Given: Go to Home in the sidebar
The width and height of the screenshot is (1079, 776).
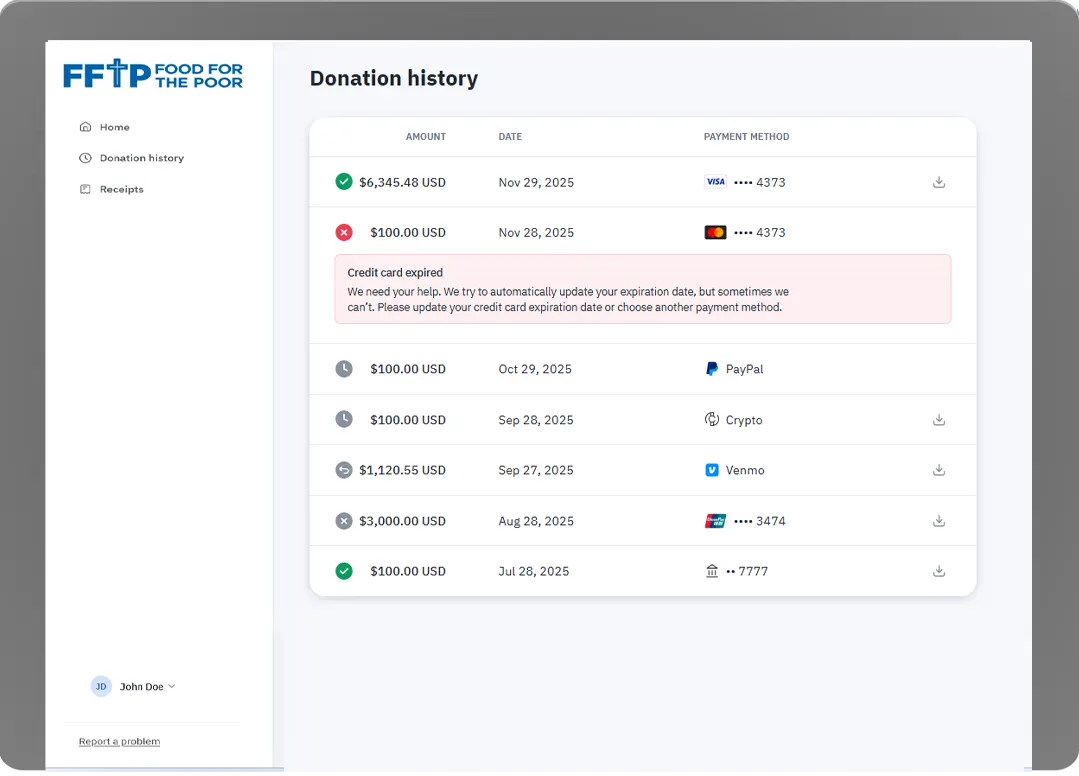Looking at the screenshot, I should (x=114, y=127).
